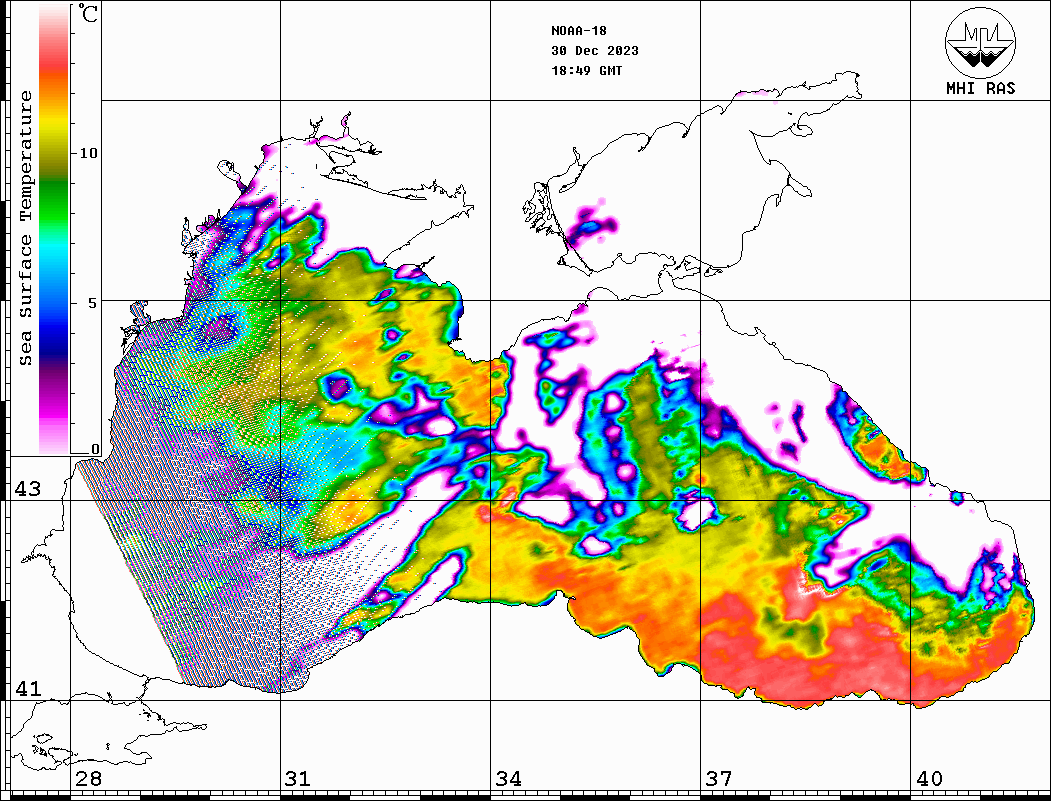Pick the red top of temperature color bar
1051x801 pixels.
pos(54,64)
